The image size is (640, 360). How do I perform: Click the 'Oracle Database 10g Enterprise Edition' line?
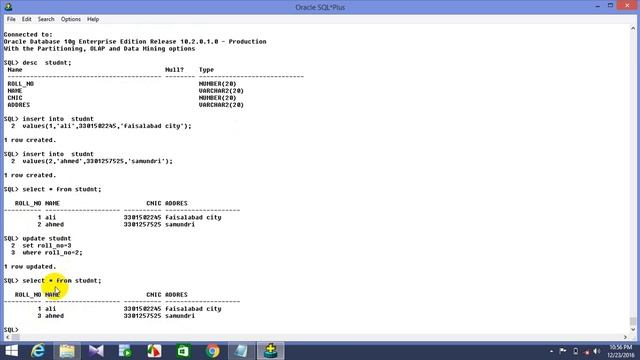(x=135, y=41)
